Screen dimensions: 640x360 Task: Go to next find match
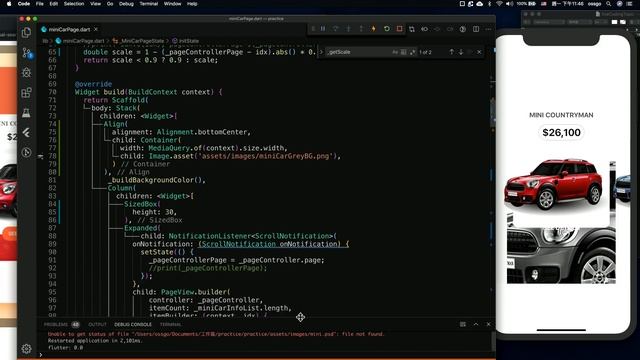(x=461, y=52)
